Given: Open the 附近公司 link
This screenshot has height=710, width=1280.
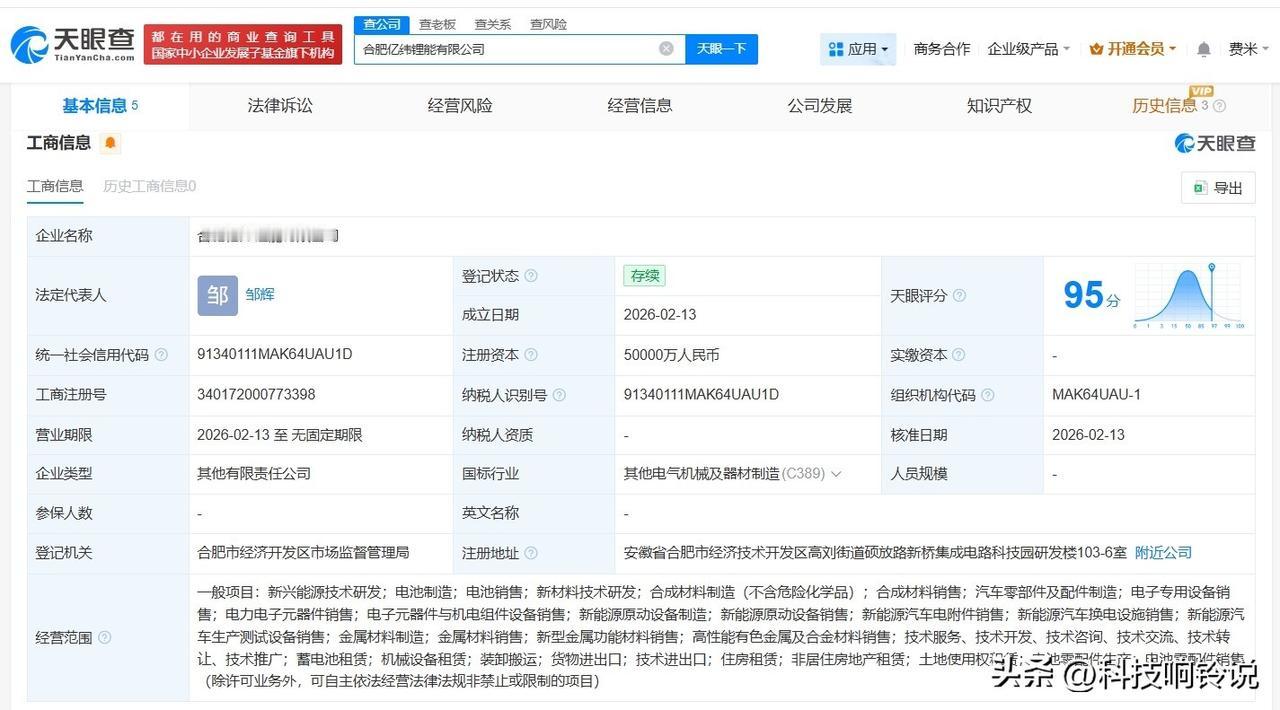Looking at the screenshot, I should [1163, 552].
